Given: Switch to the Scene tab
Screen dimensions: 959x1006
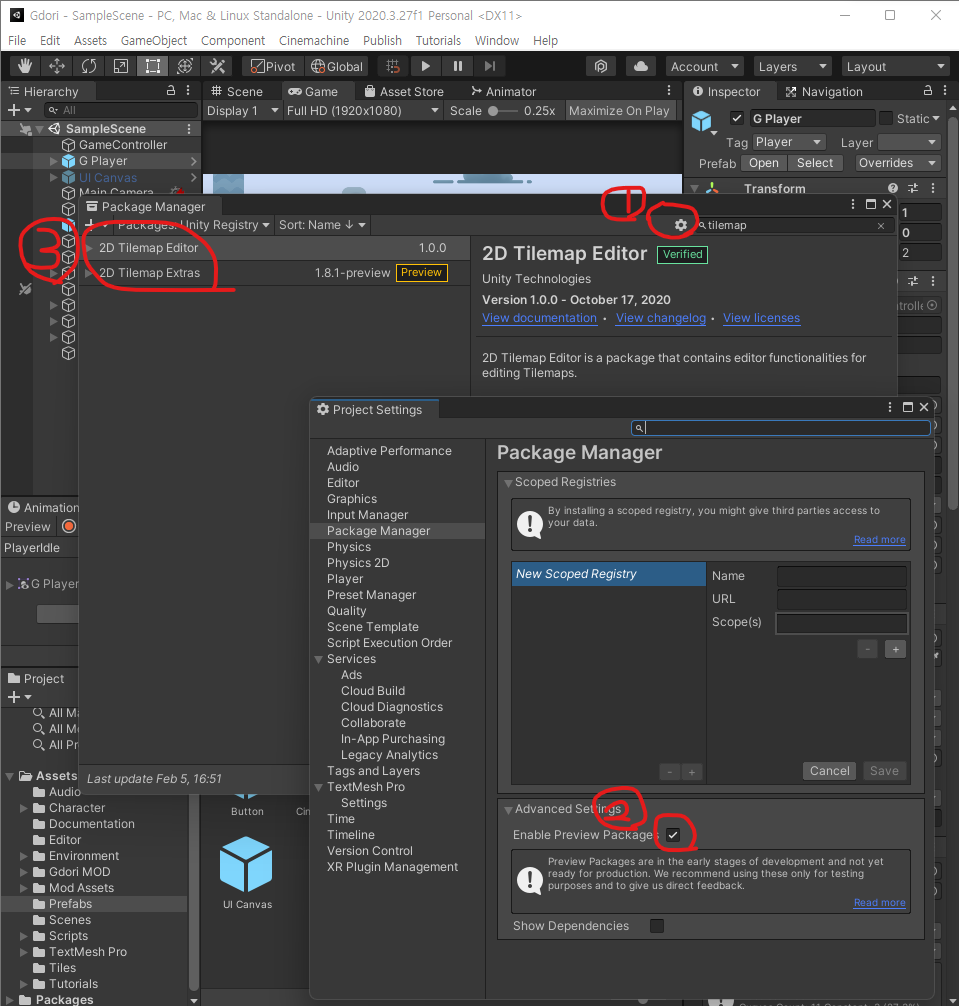Looking at the screenshot, I should 237,91.
